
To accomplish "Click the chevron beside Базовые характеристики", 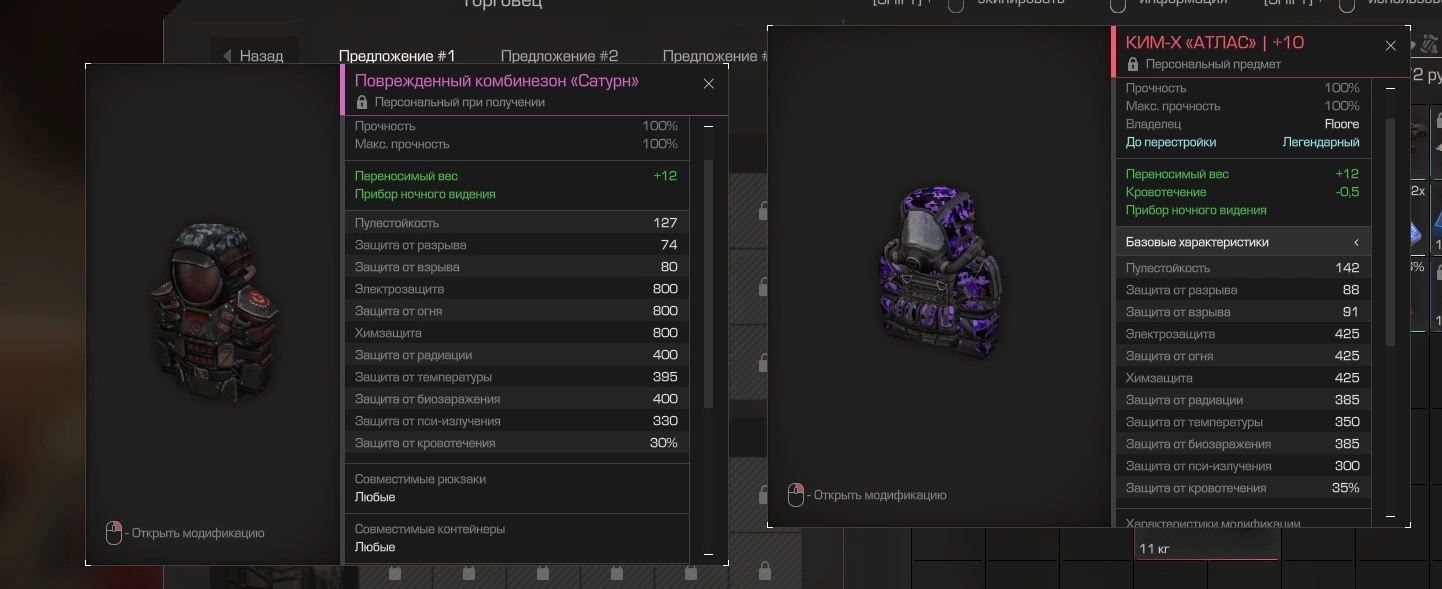I will (x=1357, y=242).
